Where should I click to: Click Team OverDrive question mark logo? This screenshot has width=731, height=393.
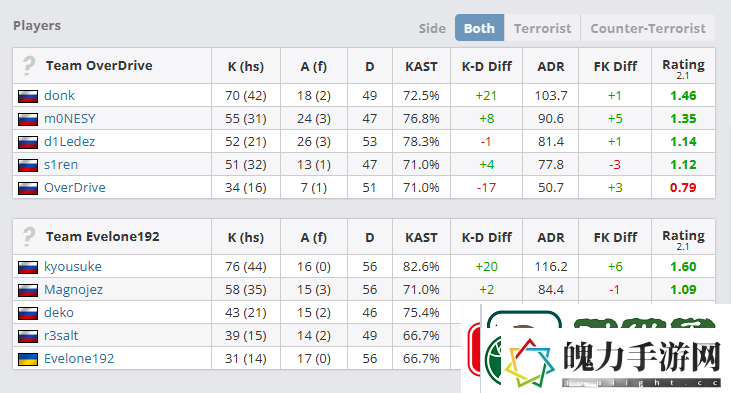point(29,66)
